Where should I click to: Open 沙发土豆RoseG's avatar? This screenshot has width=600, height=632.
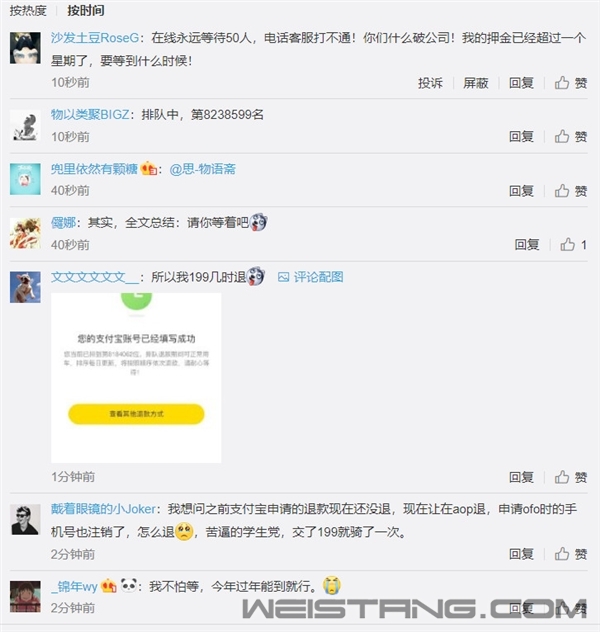click(25, 48)
